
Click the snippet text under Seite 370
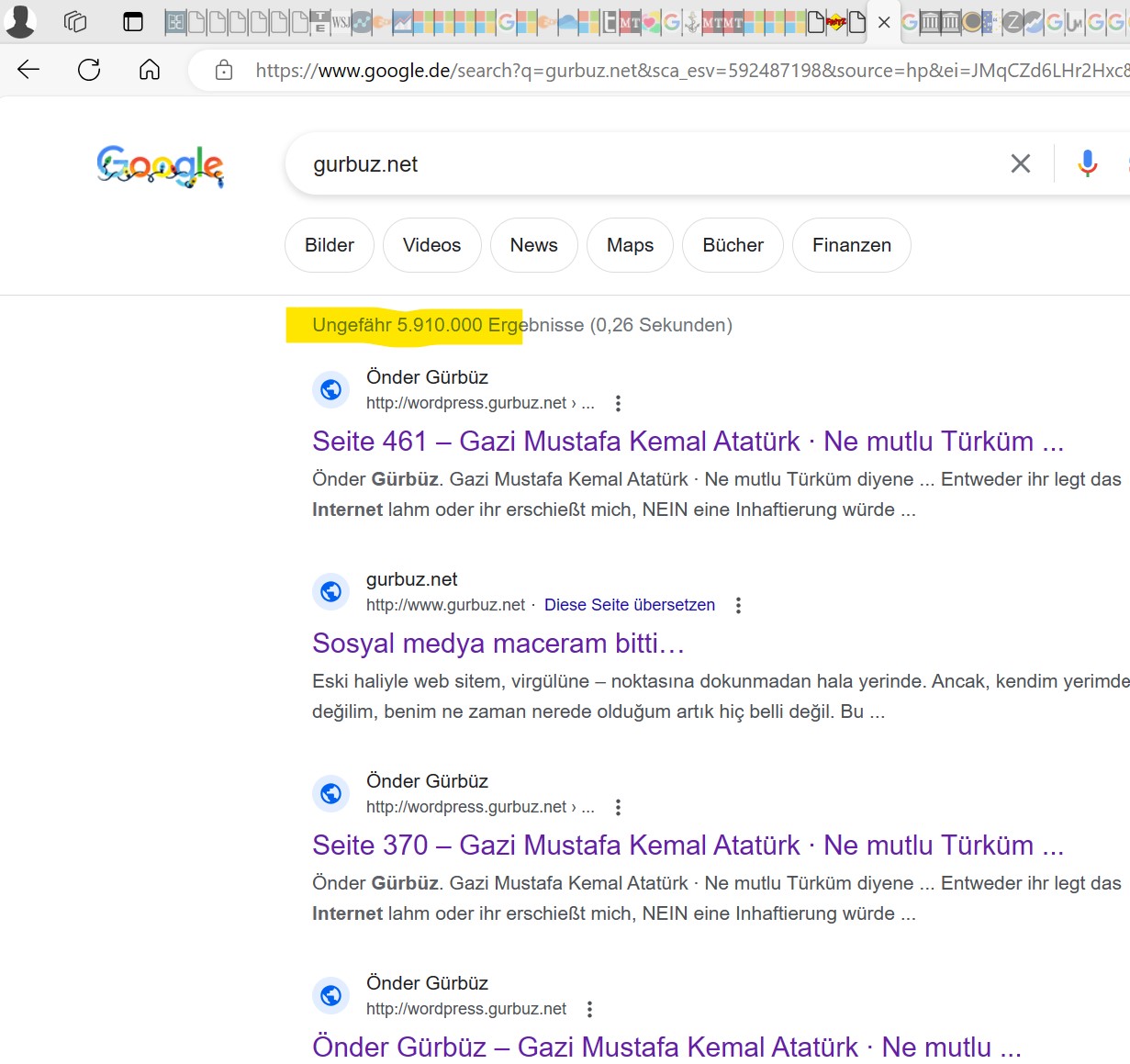[x=717, y=898]
